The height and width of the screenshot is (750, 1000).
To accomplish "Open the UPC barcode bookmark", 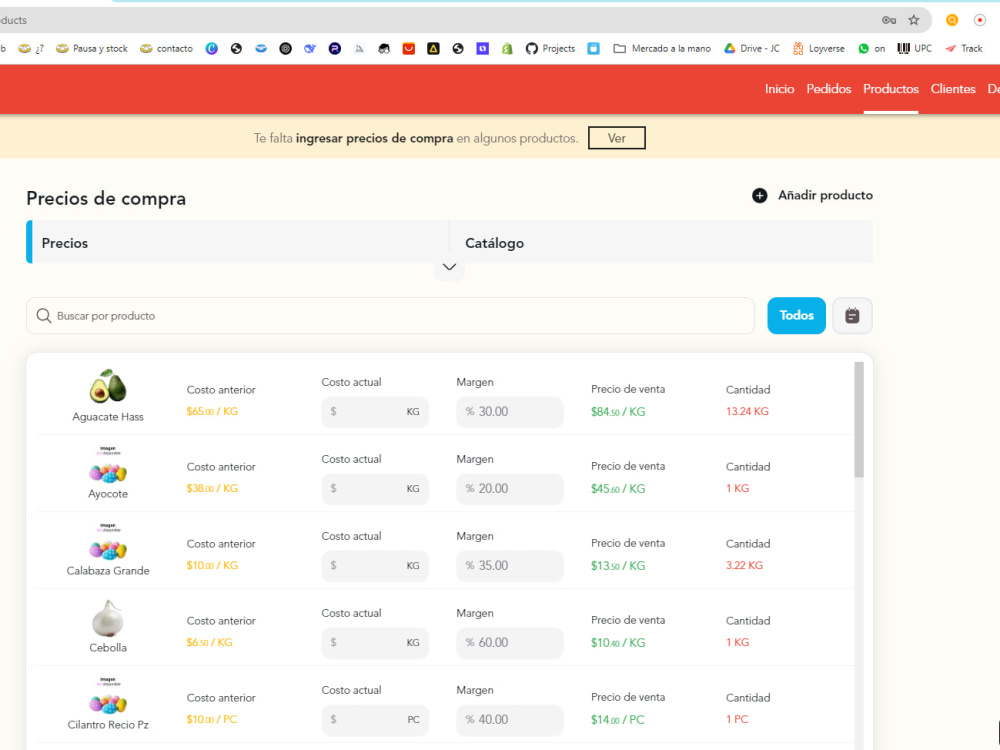I will (x=915, y=48).
